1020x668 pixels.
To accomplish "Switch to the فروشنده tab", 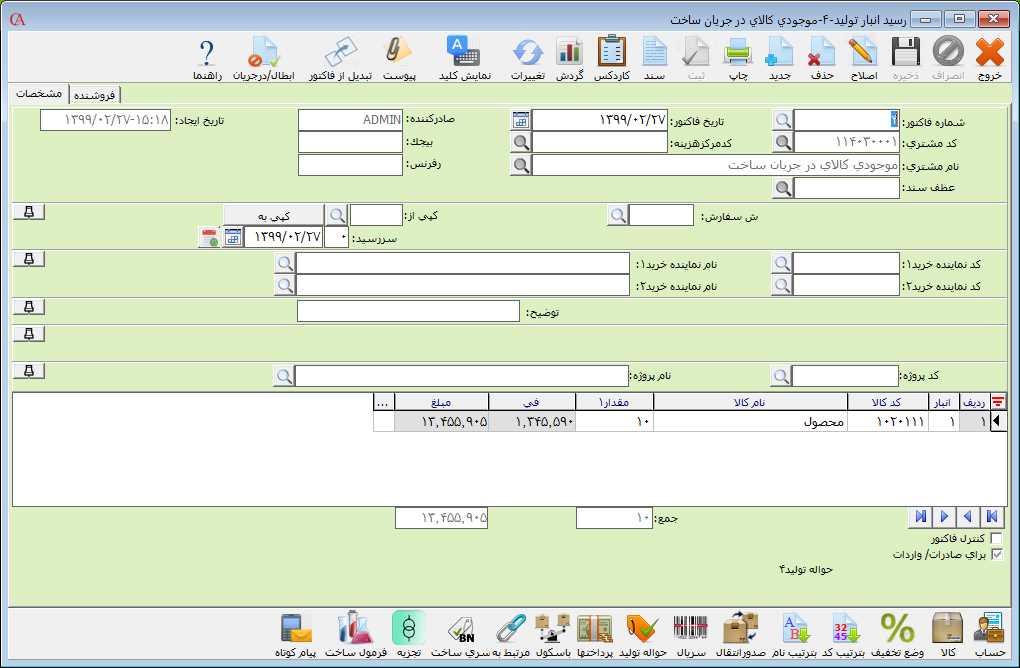I will 95,95.
